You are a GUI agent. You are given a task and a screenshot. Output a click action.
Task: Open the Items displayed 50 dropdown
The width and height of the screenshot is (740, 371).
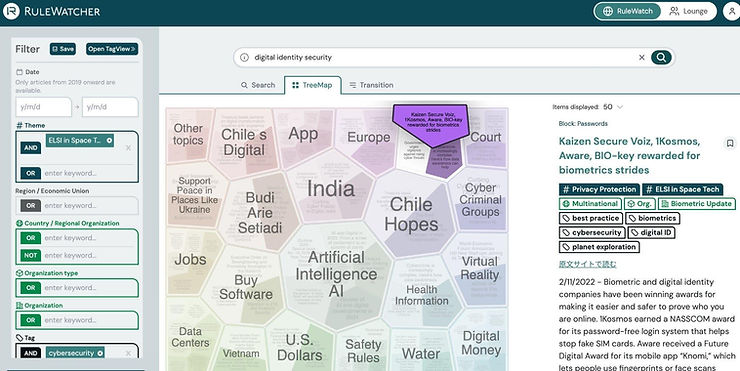[613, 107]
